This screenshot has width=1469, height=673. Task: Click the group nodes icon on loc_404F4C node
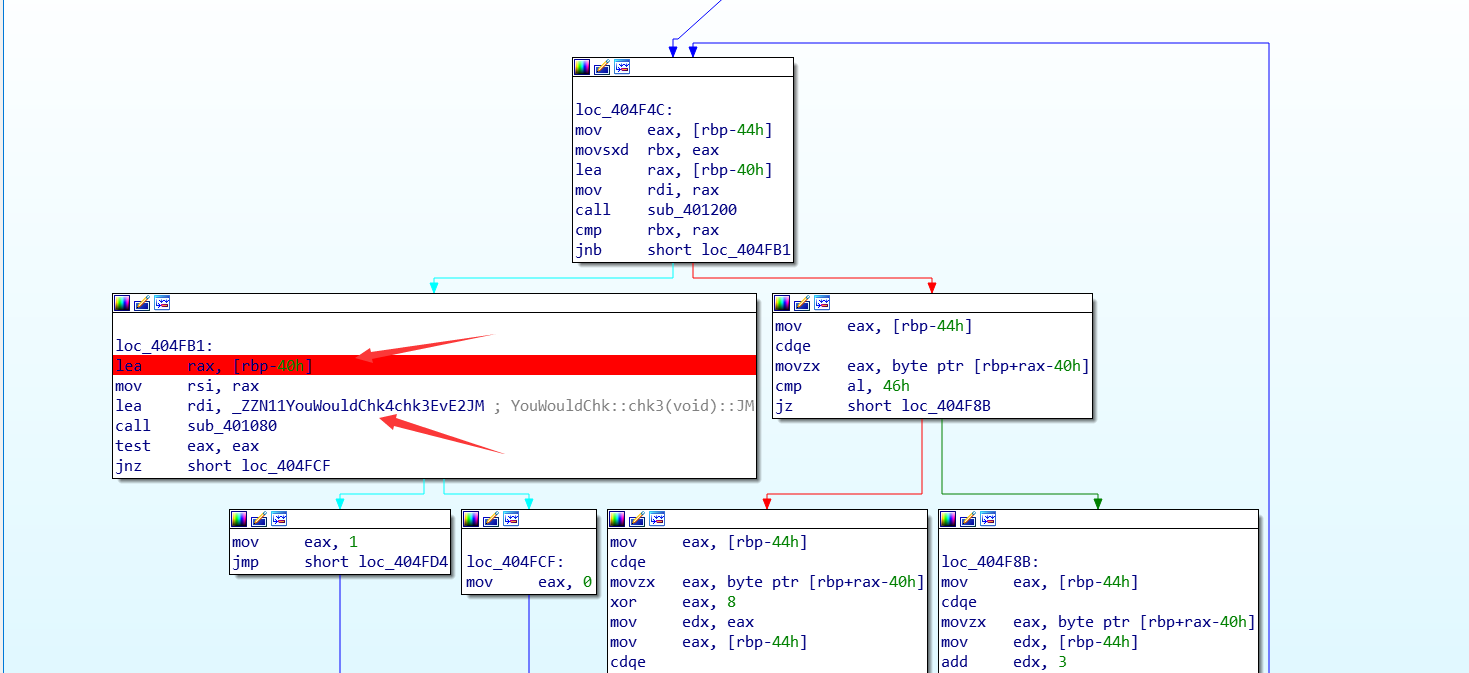tap(622, 67)
